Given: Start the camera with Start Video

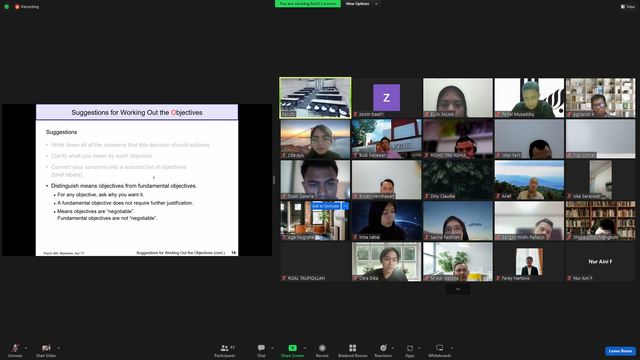Looking at the screenshot, I should pos(46,350).
